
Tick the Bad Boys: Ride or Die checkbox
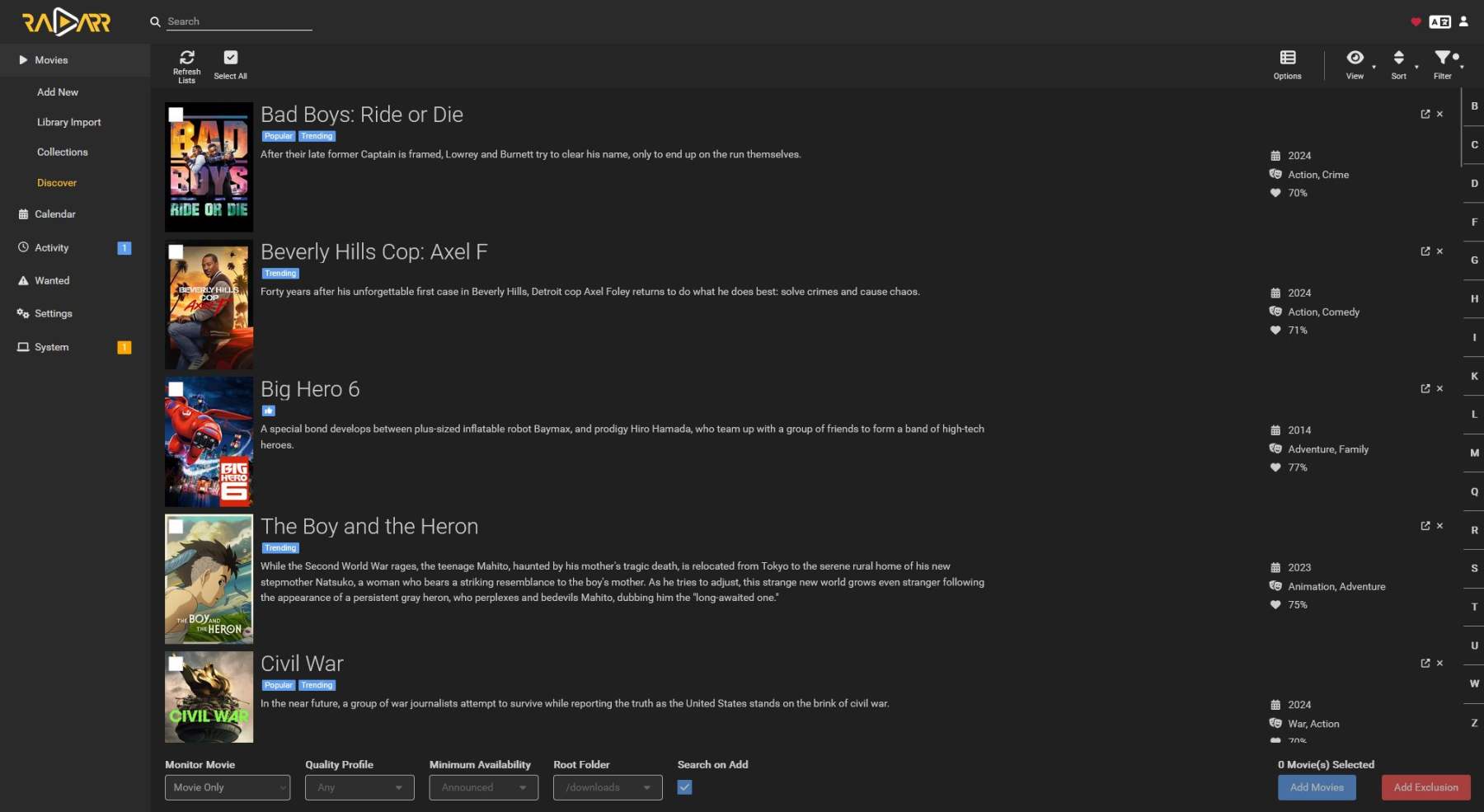pos(176,115)
